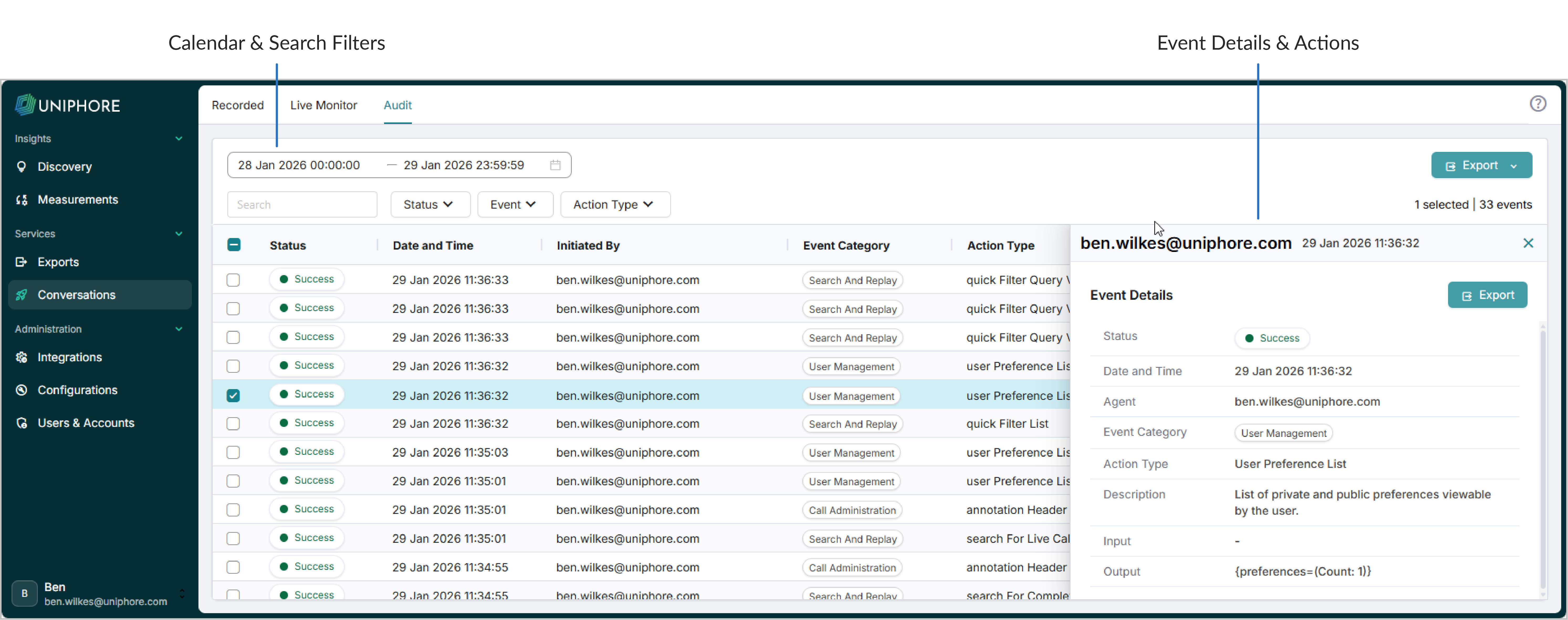Viewport: 1568px width, 620px height.
Task: Open the calendar icon in date range
Action: 555,165
